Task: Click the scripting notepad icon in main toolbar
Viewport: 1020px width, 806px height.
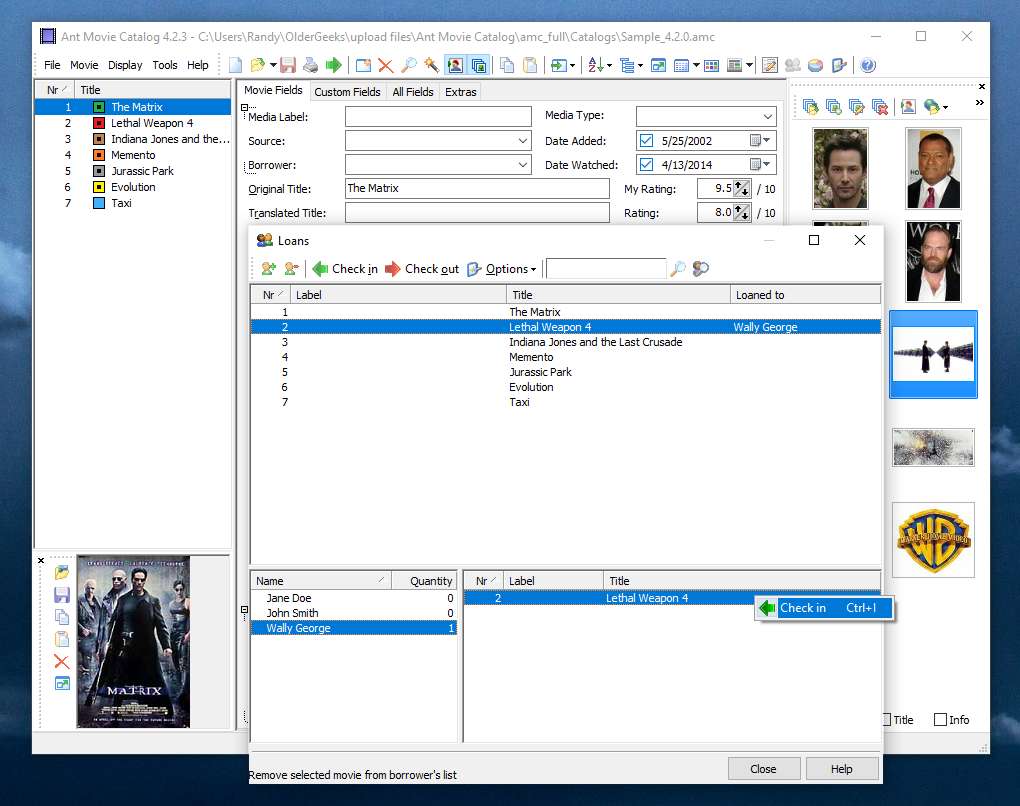Action: (770, 65)
